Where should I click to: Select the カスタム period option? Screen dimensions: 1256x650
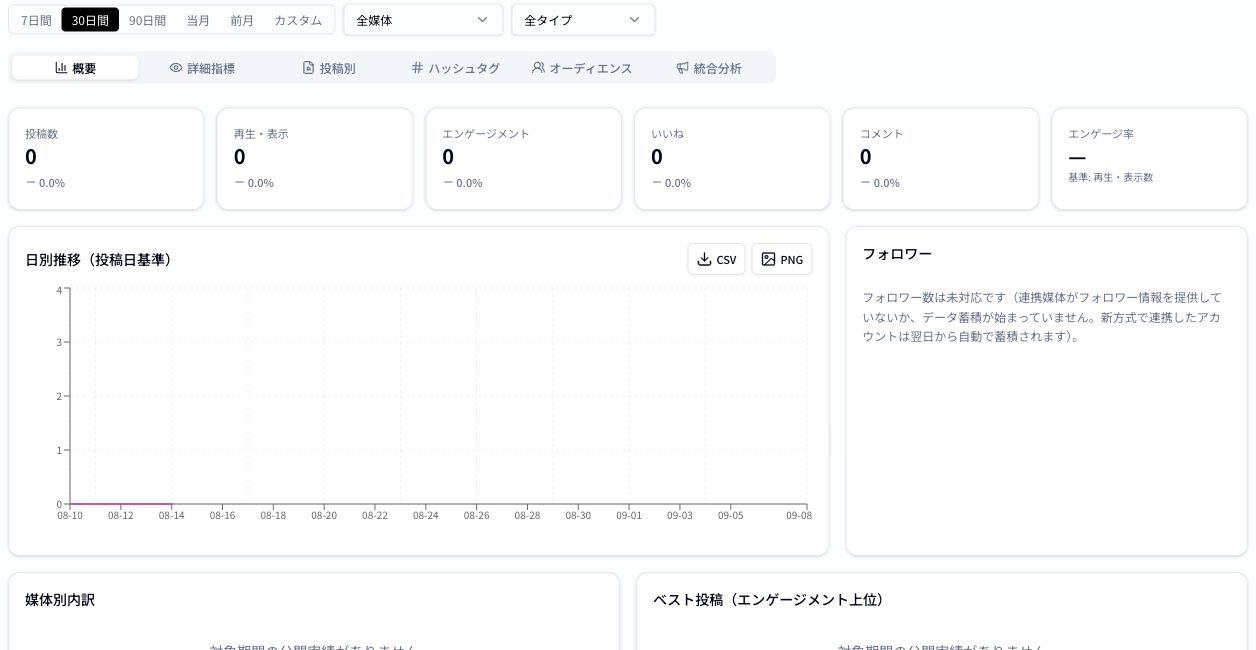298,20
